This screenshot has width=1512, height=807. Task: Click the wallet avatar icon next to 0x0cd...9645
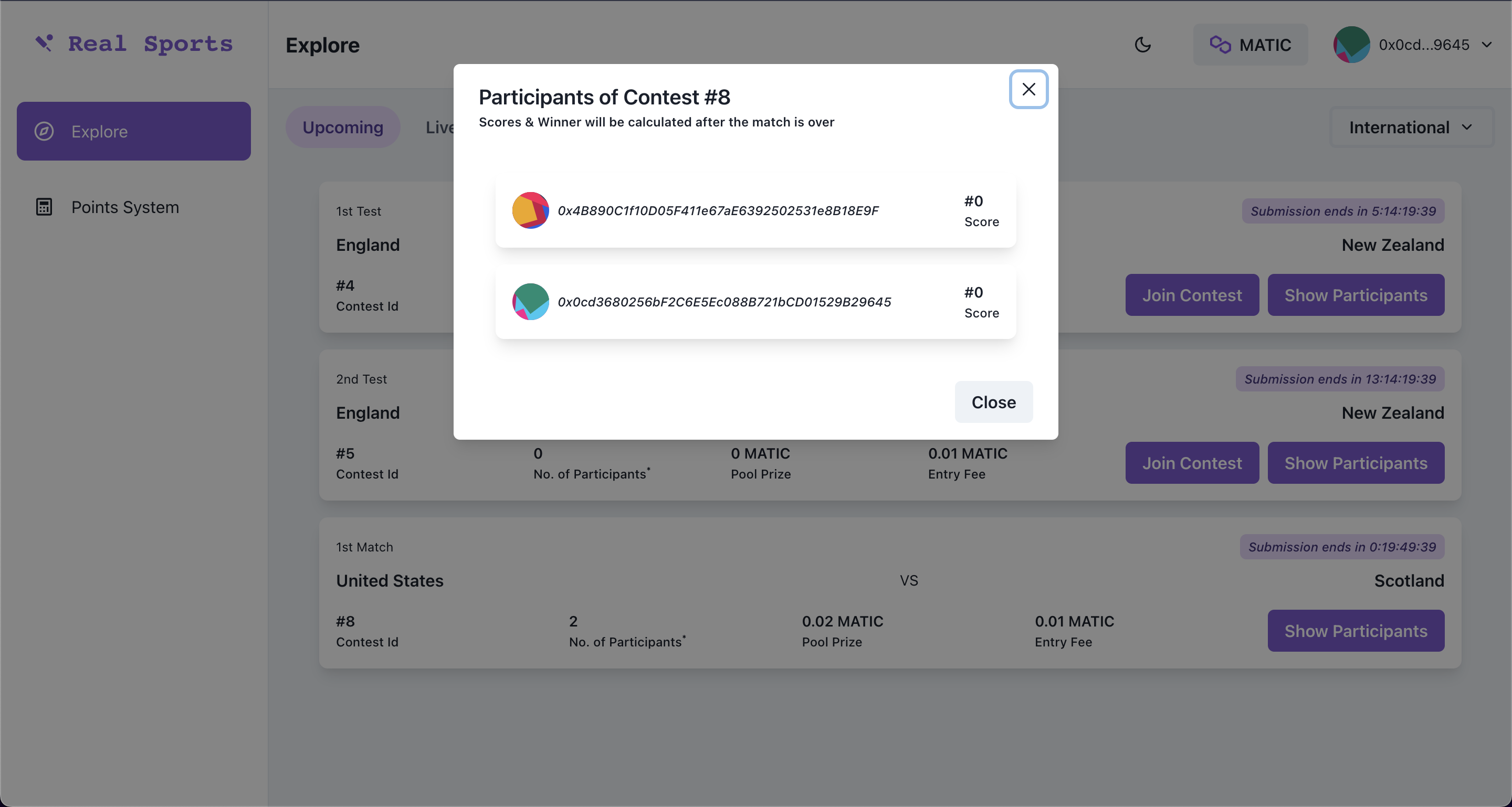click(1351, 45)
